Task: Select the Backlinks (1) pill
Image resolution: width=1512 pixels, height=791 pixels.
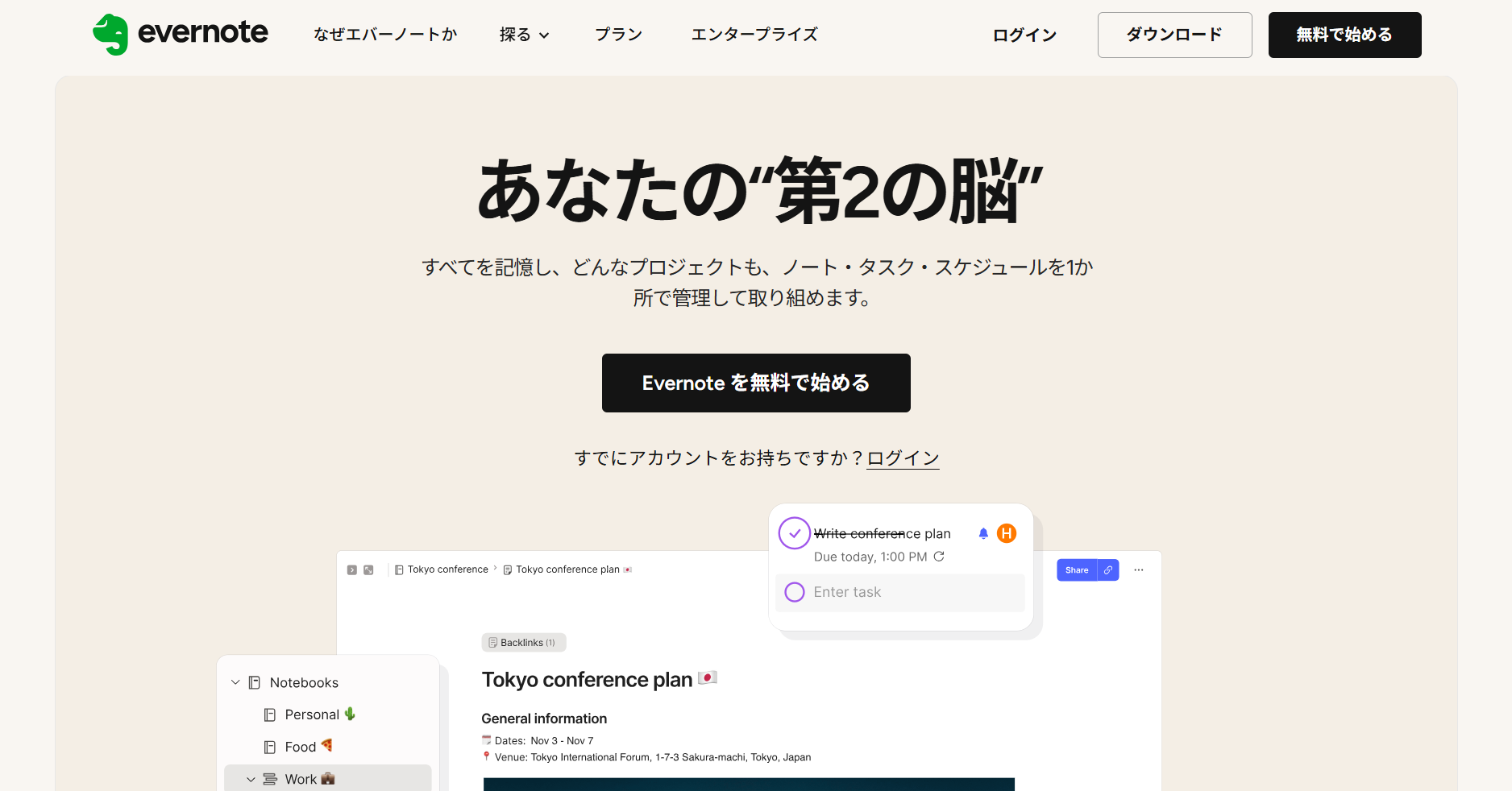Action: 523,642
